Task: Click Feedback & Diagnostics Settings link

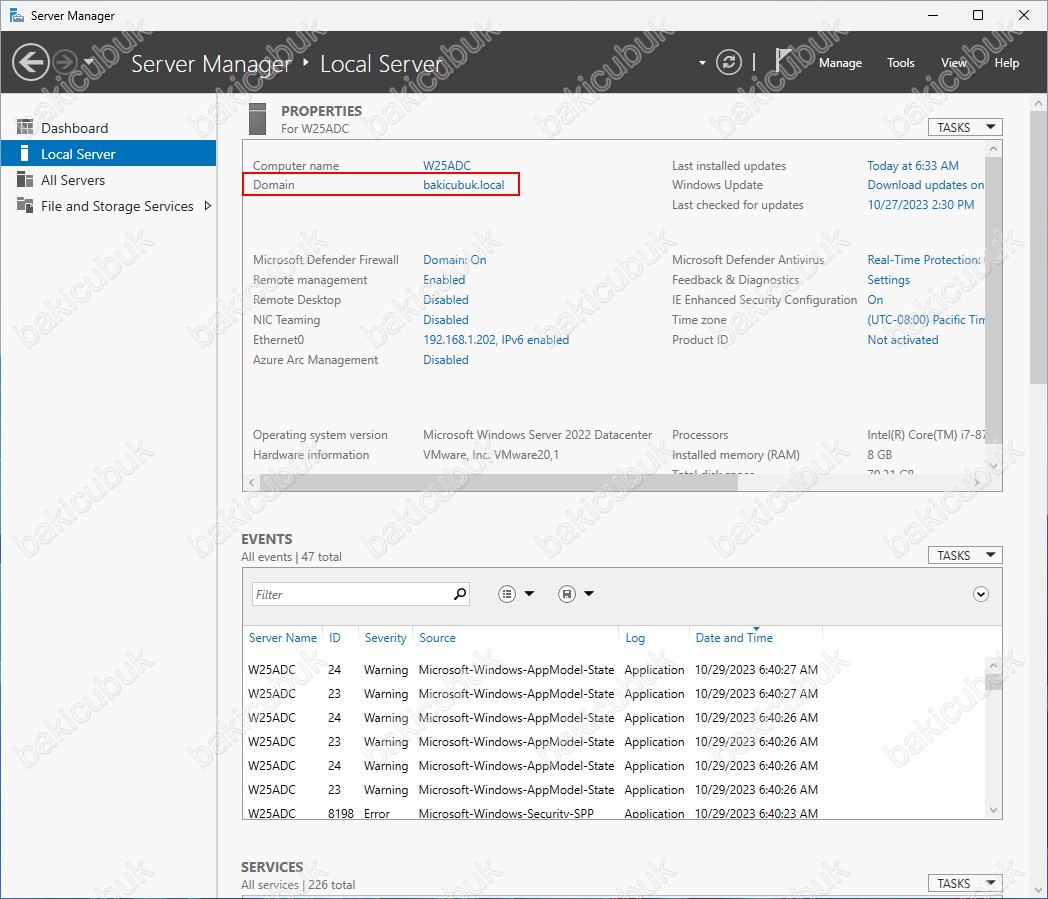Action: [x=888, y=279]
